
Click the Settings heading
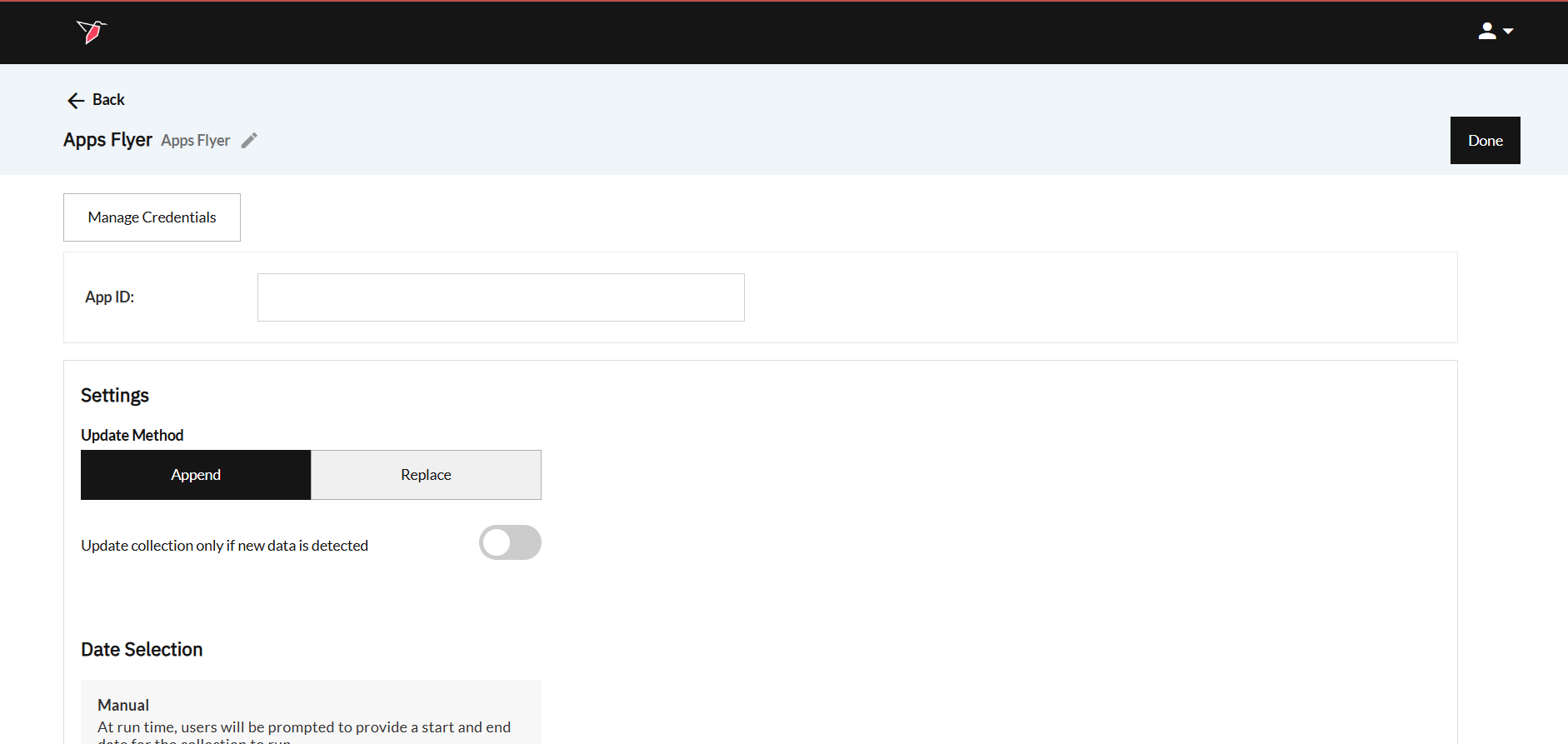click(115, 396)
